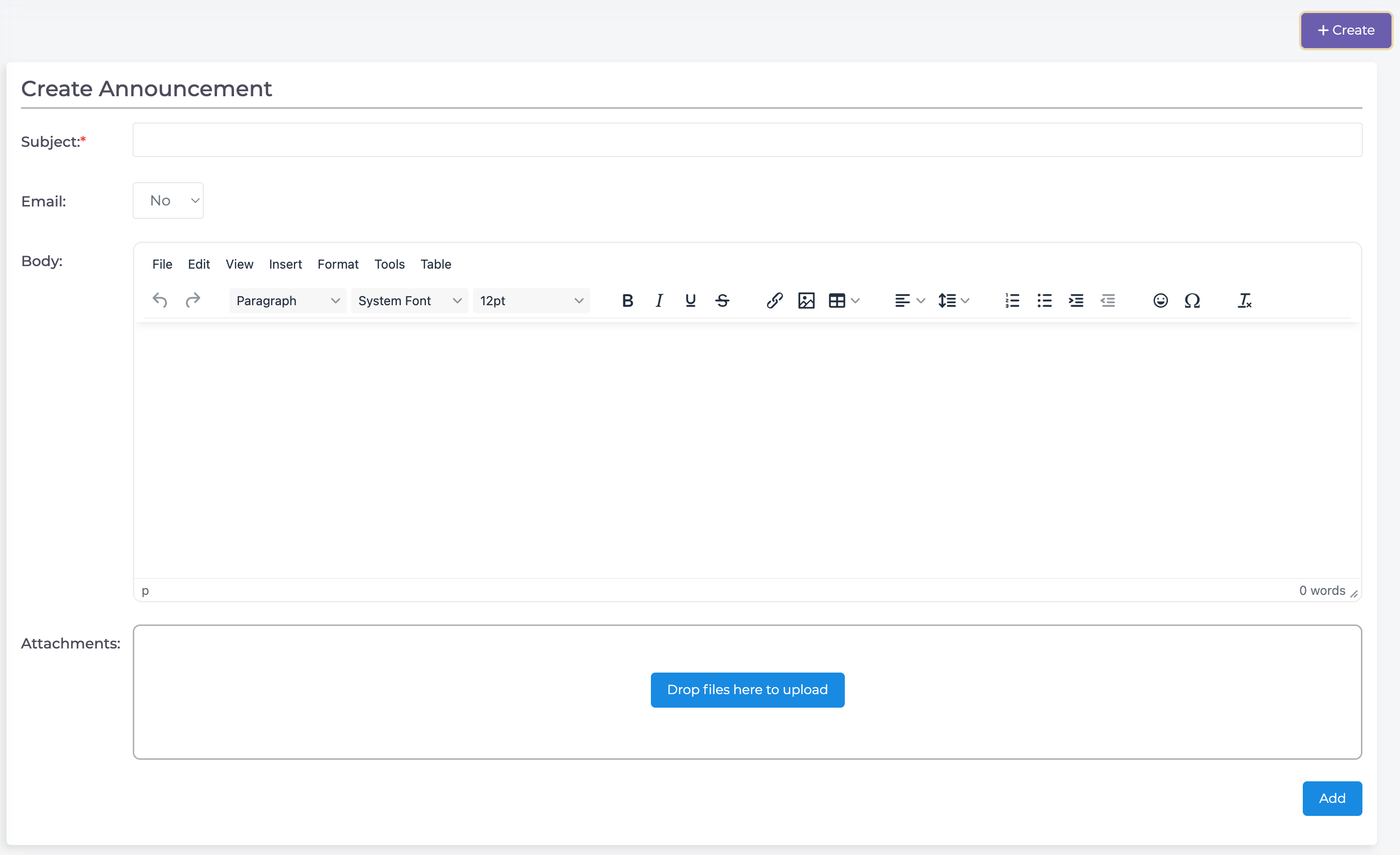The image size is (1400, 855).
Task: Clear formatting with the Tx icon
Action: point(1244,301)
